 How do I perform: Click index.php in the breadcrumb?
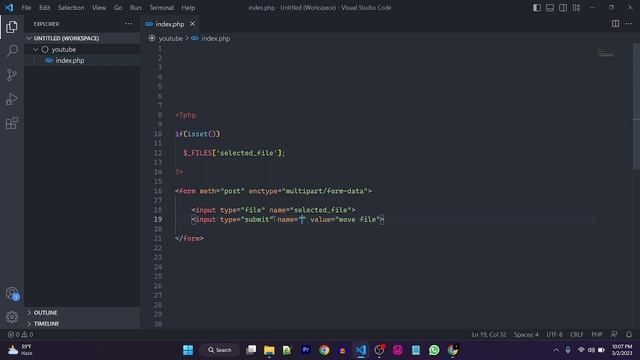(216, 38)
